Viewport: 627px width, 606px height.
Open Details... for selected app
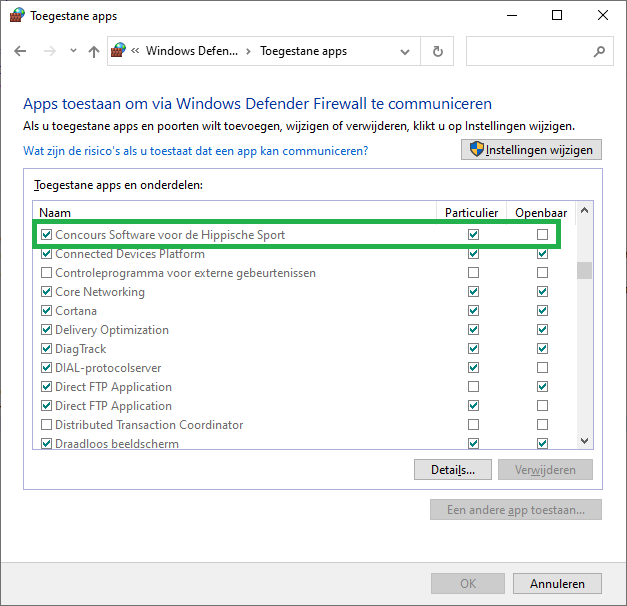[453, 470]
